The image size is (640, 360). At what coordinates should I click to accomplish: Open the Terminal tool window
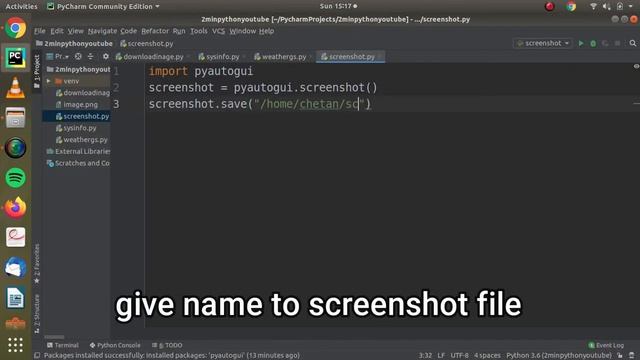(x=62, y=345)
